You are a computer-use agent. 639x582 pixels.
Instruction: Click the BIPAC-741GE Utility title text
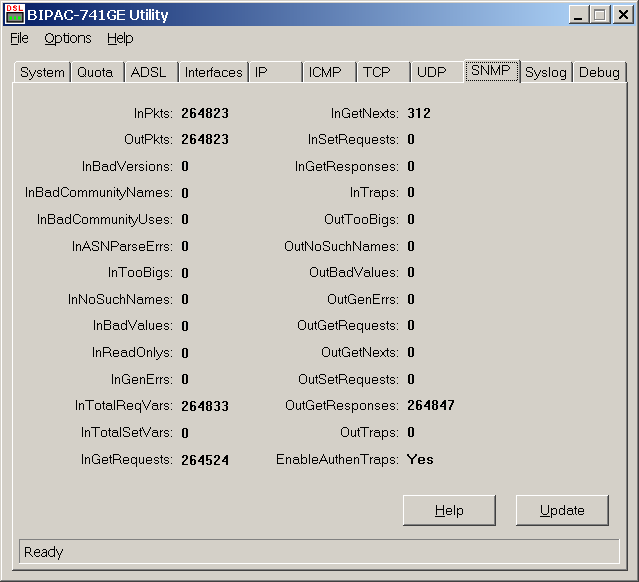coord(98,15)
